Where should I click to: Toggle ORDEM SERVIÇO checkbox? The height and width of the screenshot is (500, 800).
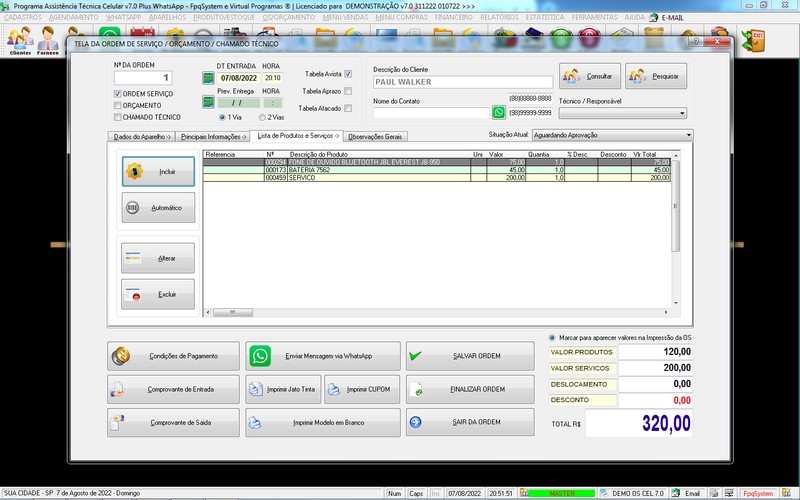pyautogui.click(x=118, y=94)
